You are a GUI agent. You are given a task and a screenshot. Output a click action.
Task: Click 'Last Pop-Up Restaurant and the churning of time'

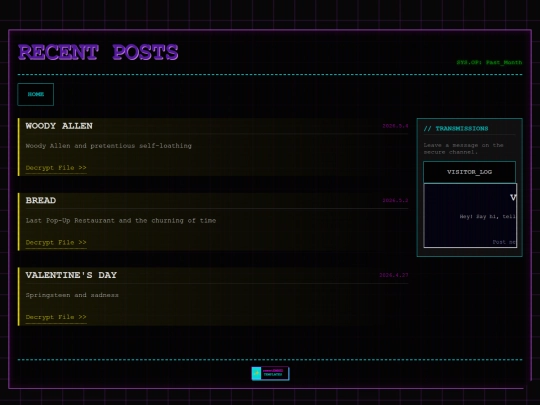pos(121,220)
